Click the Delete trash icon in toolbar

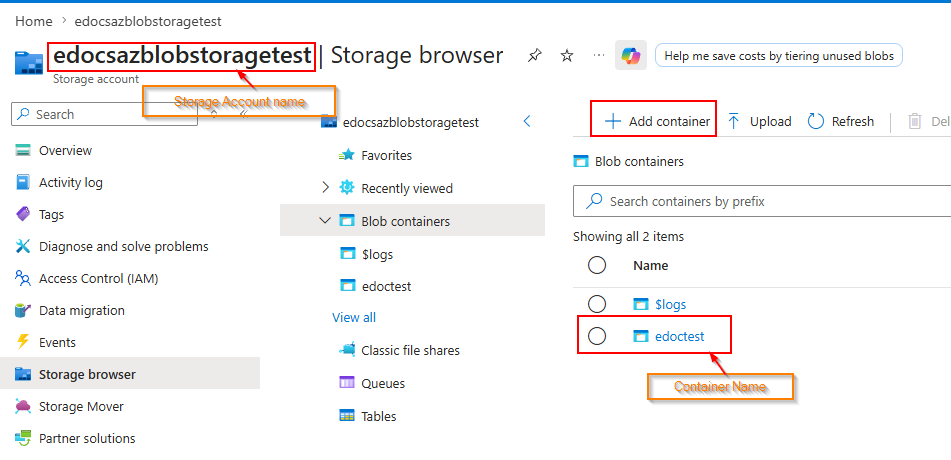click(914, 121)
